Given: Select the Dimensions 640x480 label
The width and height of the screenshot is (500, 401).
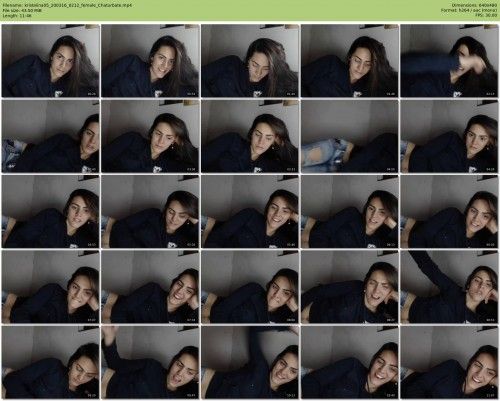Looking at the screenshot, I should pyautogui.click(x=474, y=5).
